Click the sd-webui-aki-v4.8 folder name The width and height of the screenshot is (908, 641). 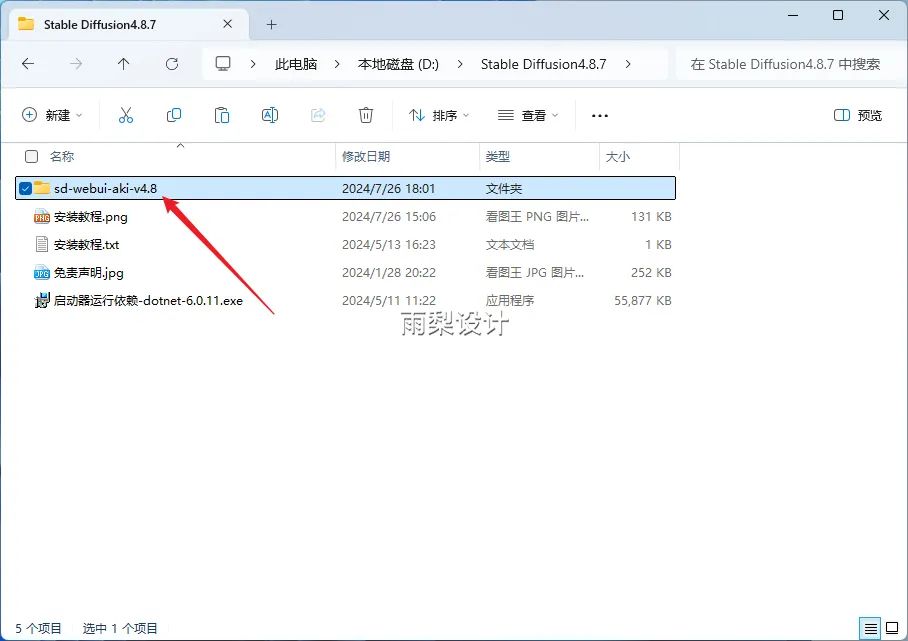tap(105, 188)
